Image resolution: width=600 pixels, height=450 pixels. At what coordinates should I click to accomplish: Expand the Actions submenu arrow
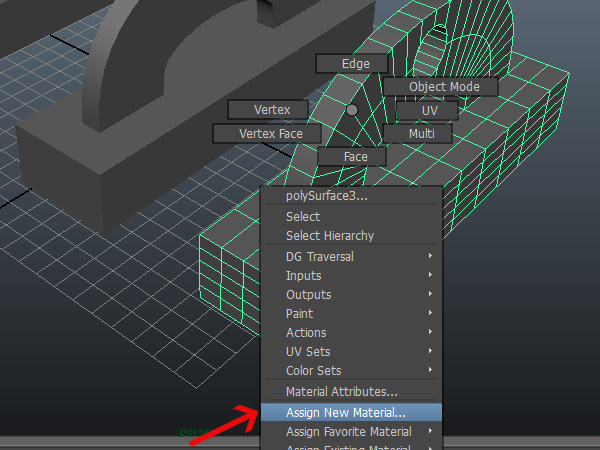430,331
